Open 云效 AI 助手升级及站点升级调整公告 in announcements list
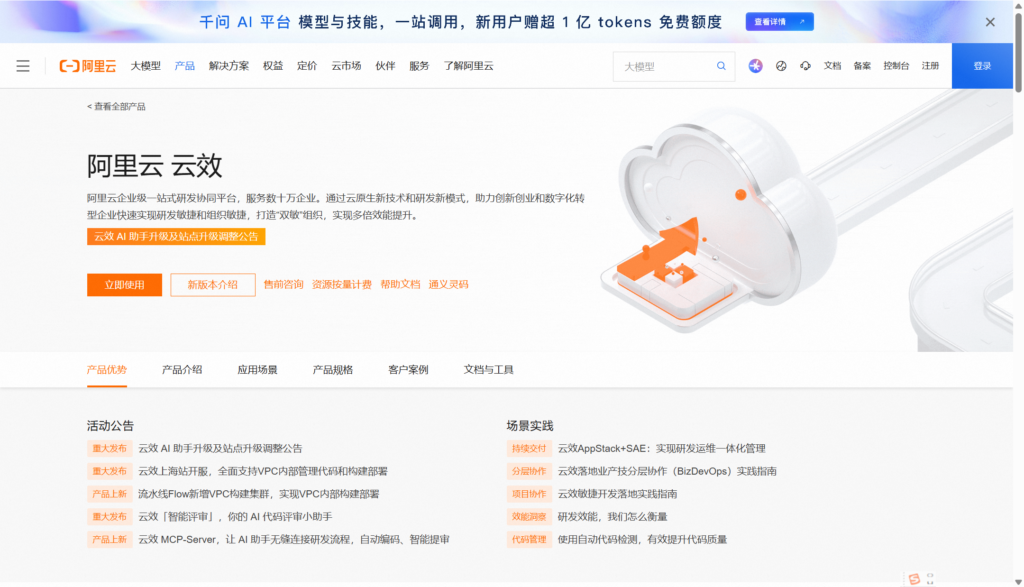The image size is (1024, 587). click(220, 449)
